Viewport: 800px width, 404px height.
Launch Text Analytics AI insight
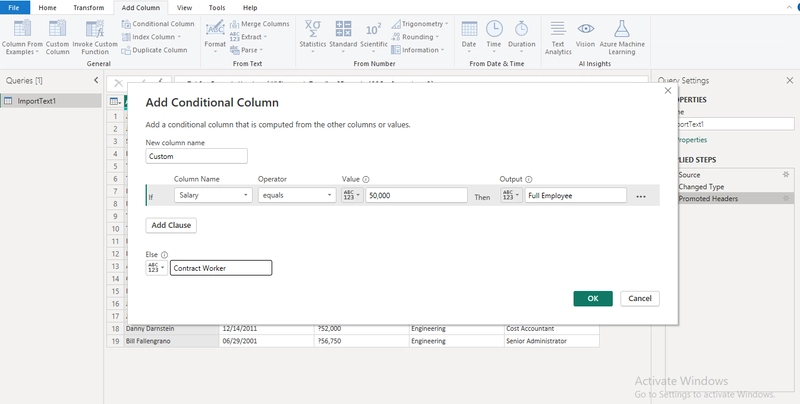coord(558,37)
